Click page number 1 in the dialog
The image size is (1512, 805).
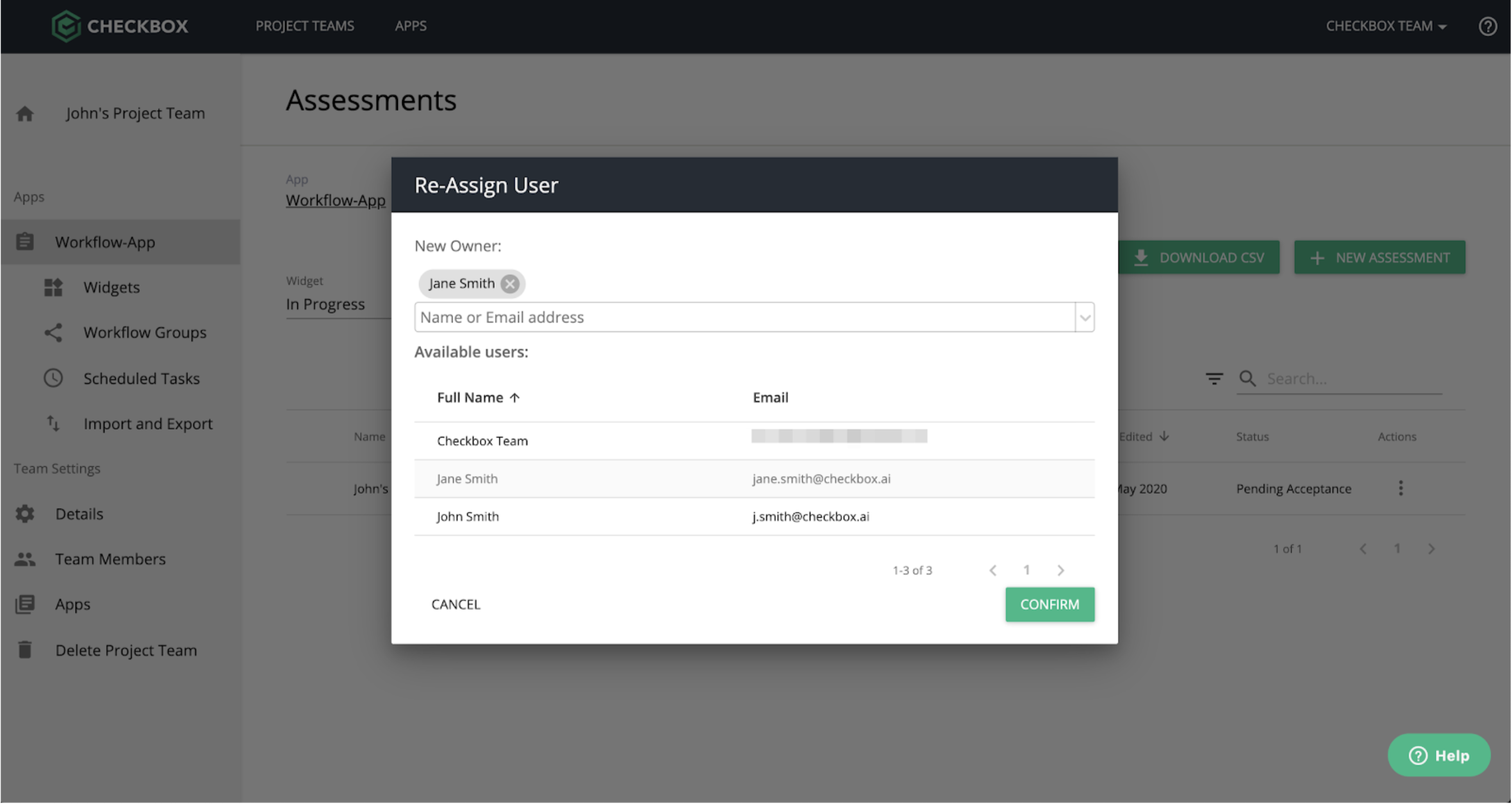[x=1026, y=570]
